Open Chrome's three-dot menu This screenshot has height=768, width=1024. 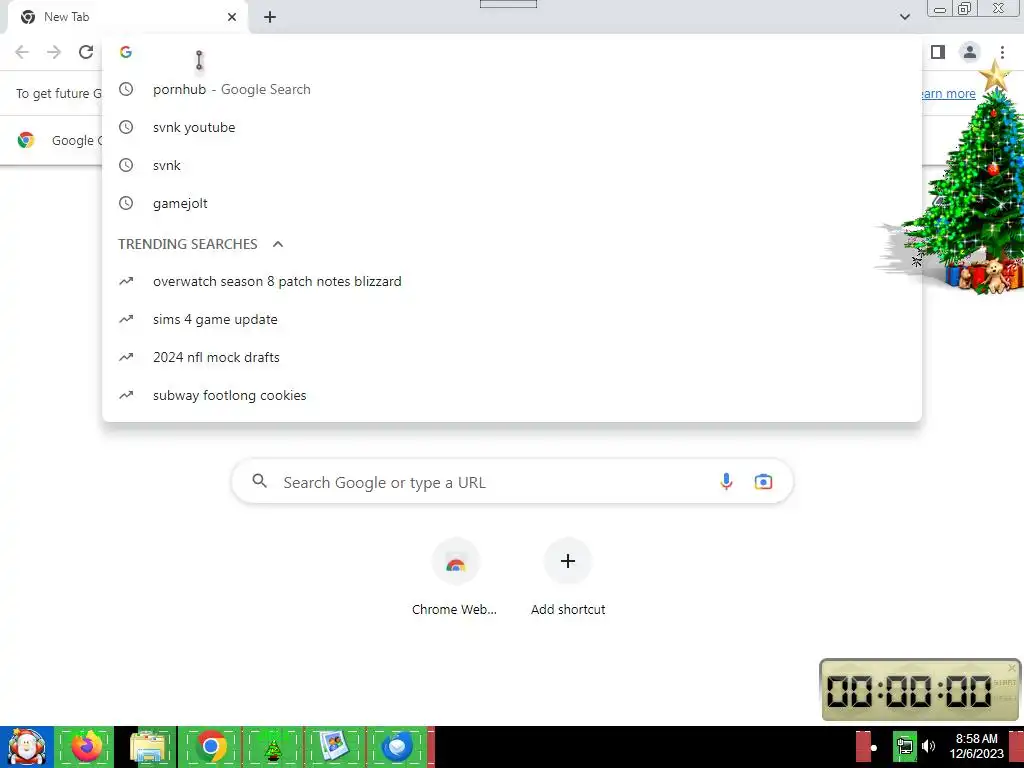tap(1002, 52)
